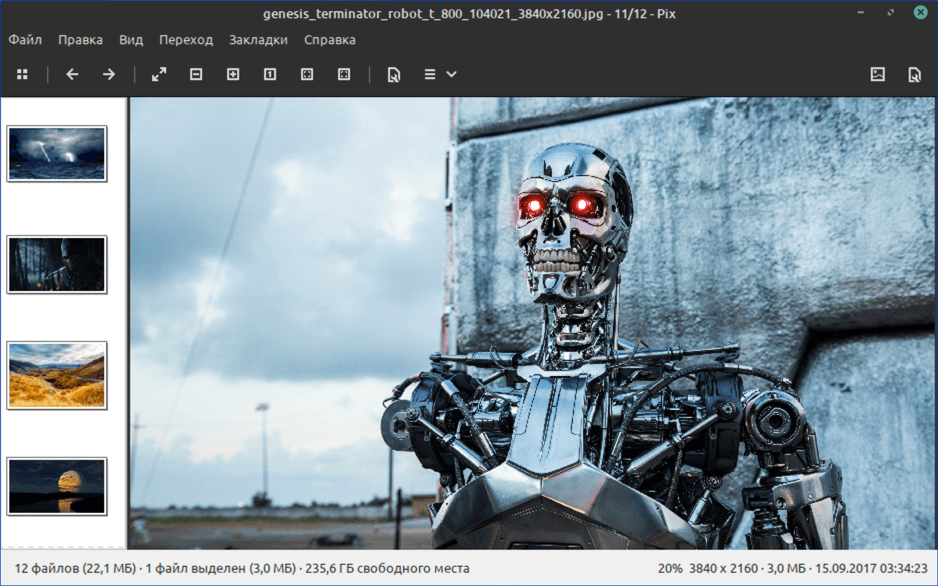Go to previous image with left arrow

[x=72, y=74]
